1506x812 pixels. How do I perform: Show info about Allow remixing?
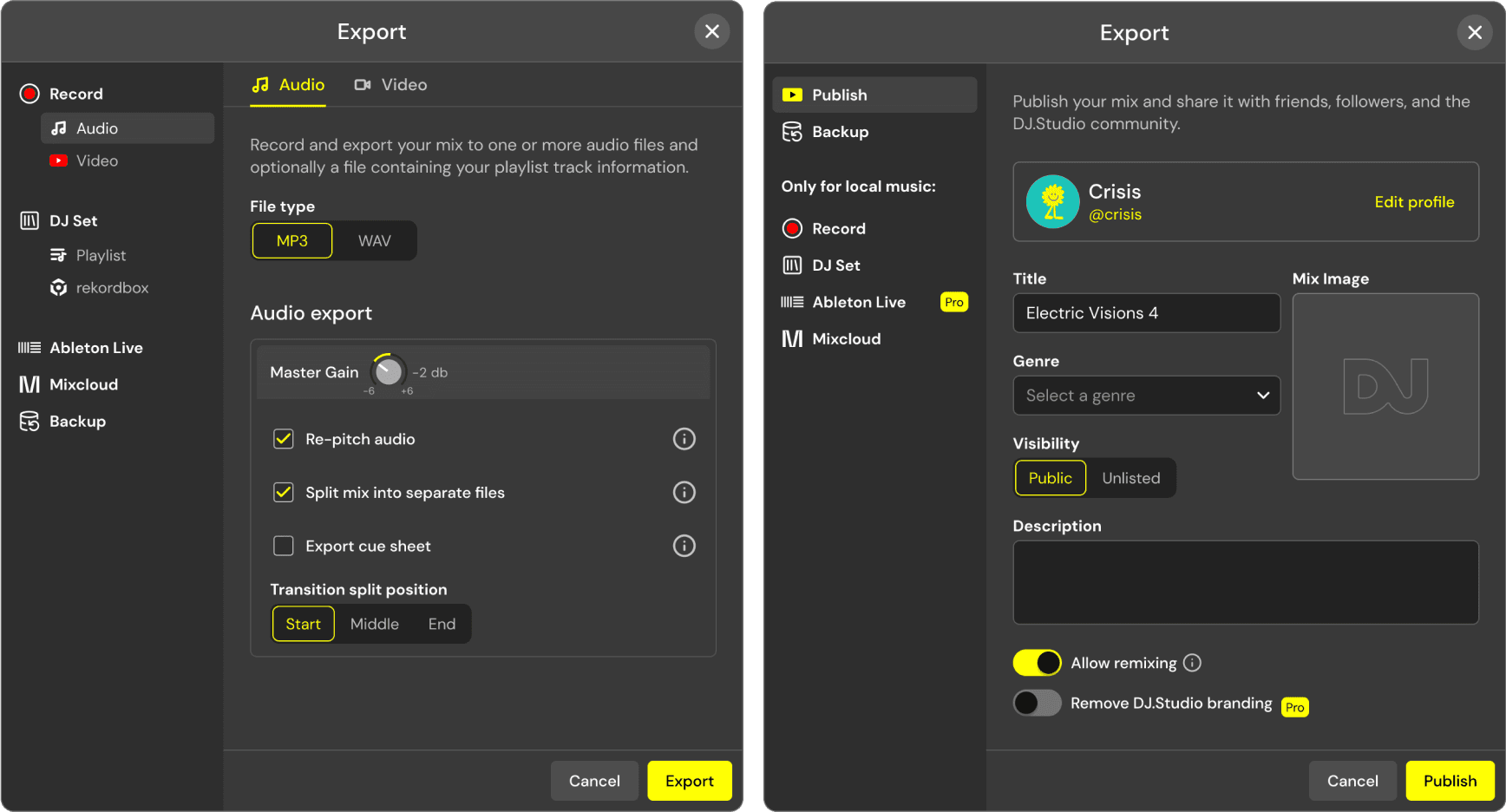point(1193,663)
